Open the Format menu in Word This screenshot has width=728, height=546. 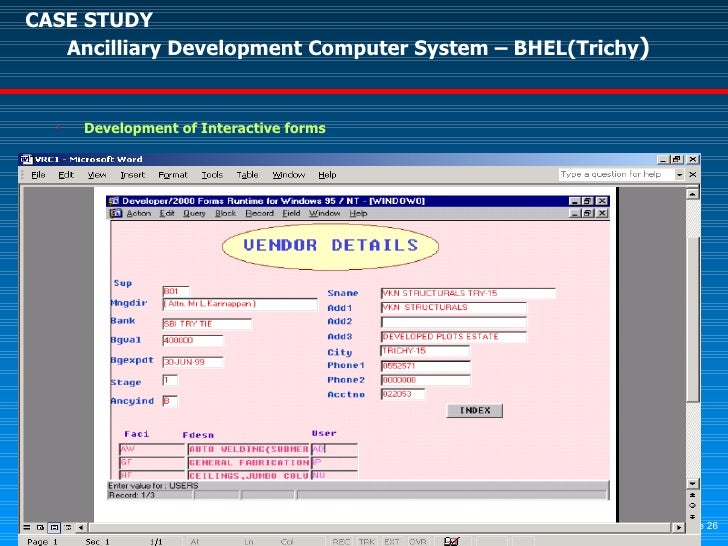coord(173,175)
